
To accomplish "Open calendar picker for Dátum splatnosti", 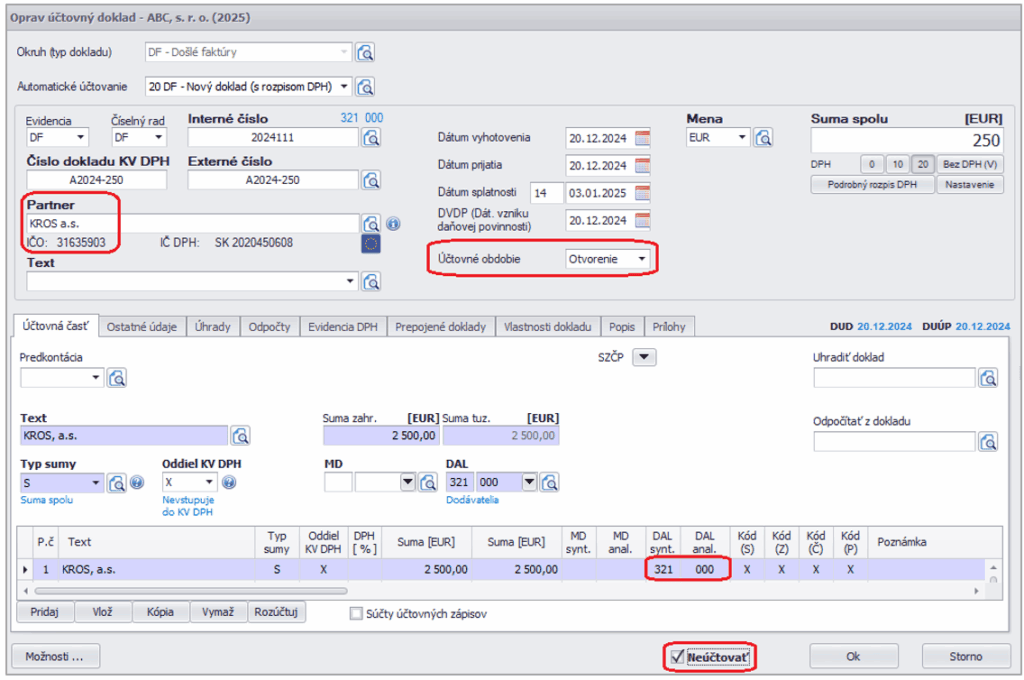I will [x=643, y=193].
